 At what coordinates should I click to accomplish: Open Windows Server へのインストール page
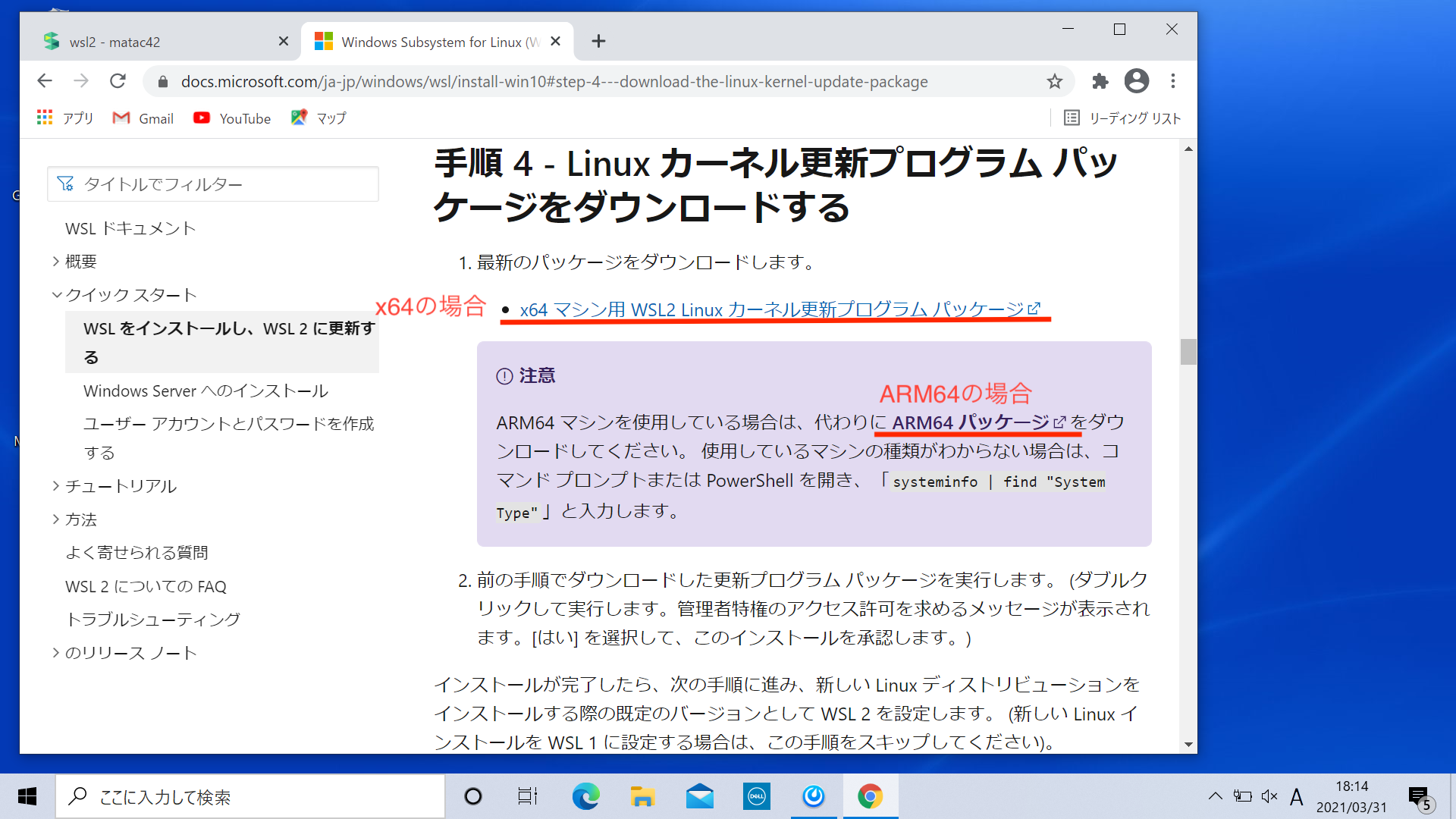click(206, 391)
